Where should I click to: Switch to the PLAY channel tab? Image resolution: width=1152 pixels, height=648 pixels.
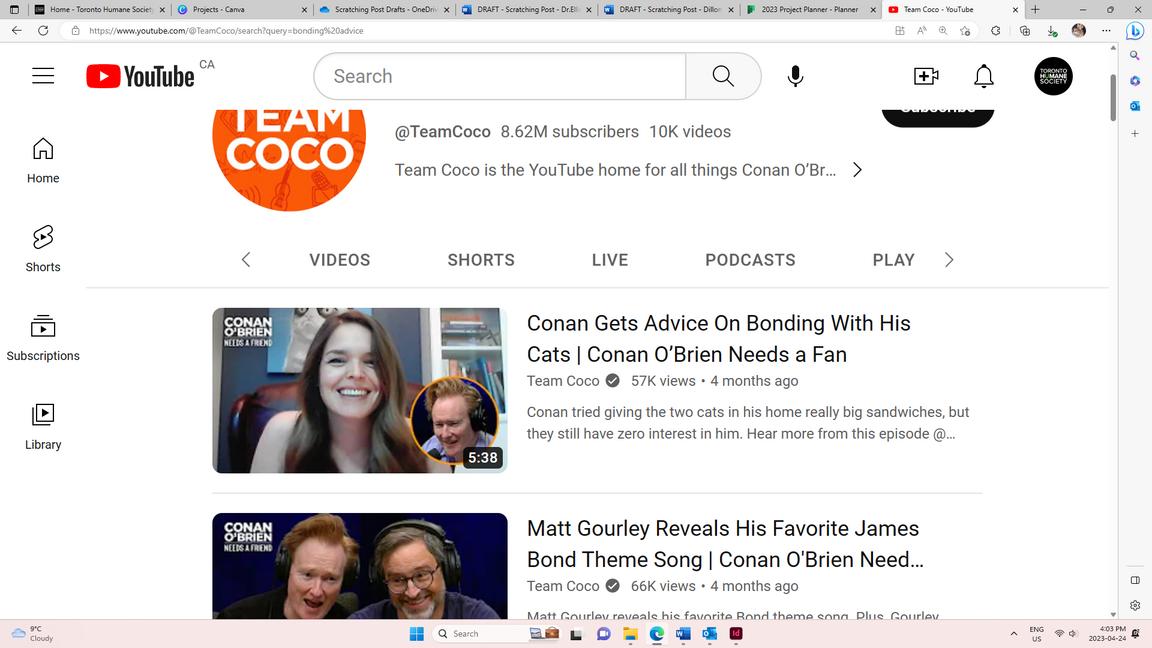[x=893, y=260]
